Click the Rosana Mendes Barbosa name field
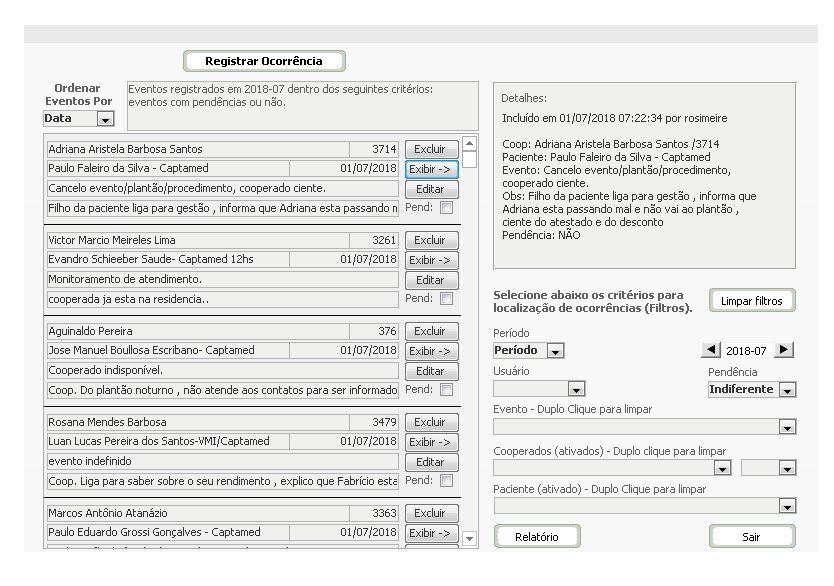The height and width of the screenshot is (586, 834). [198, 422]
